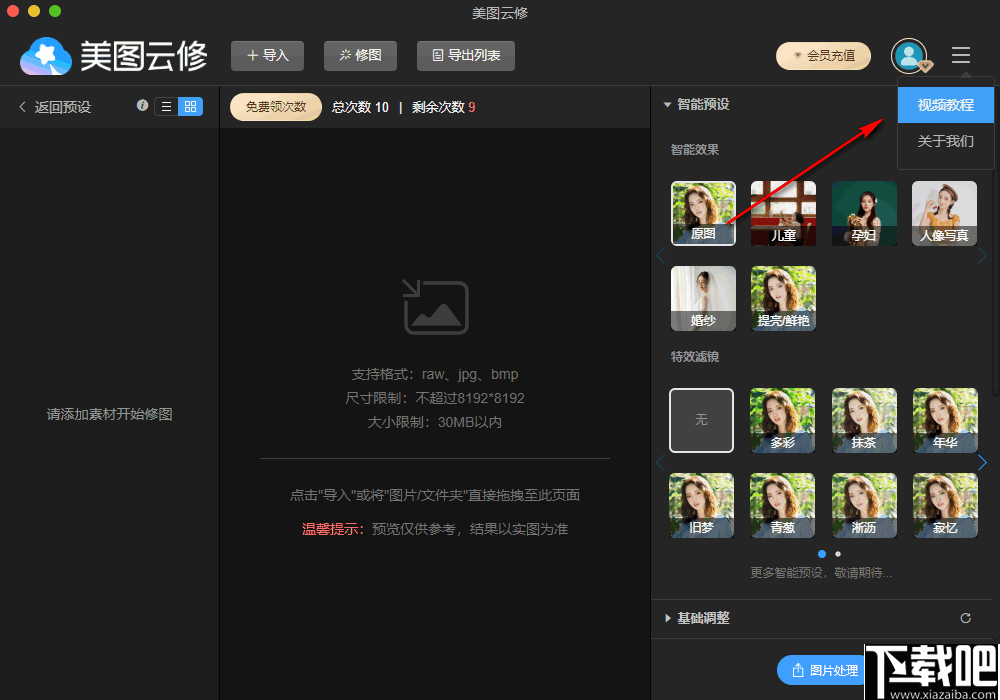1000x700 pixels.
Task: Select the 儿童 preset thumbnail
Action: tap(783, 213)
